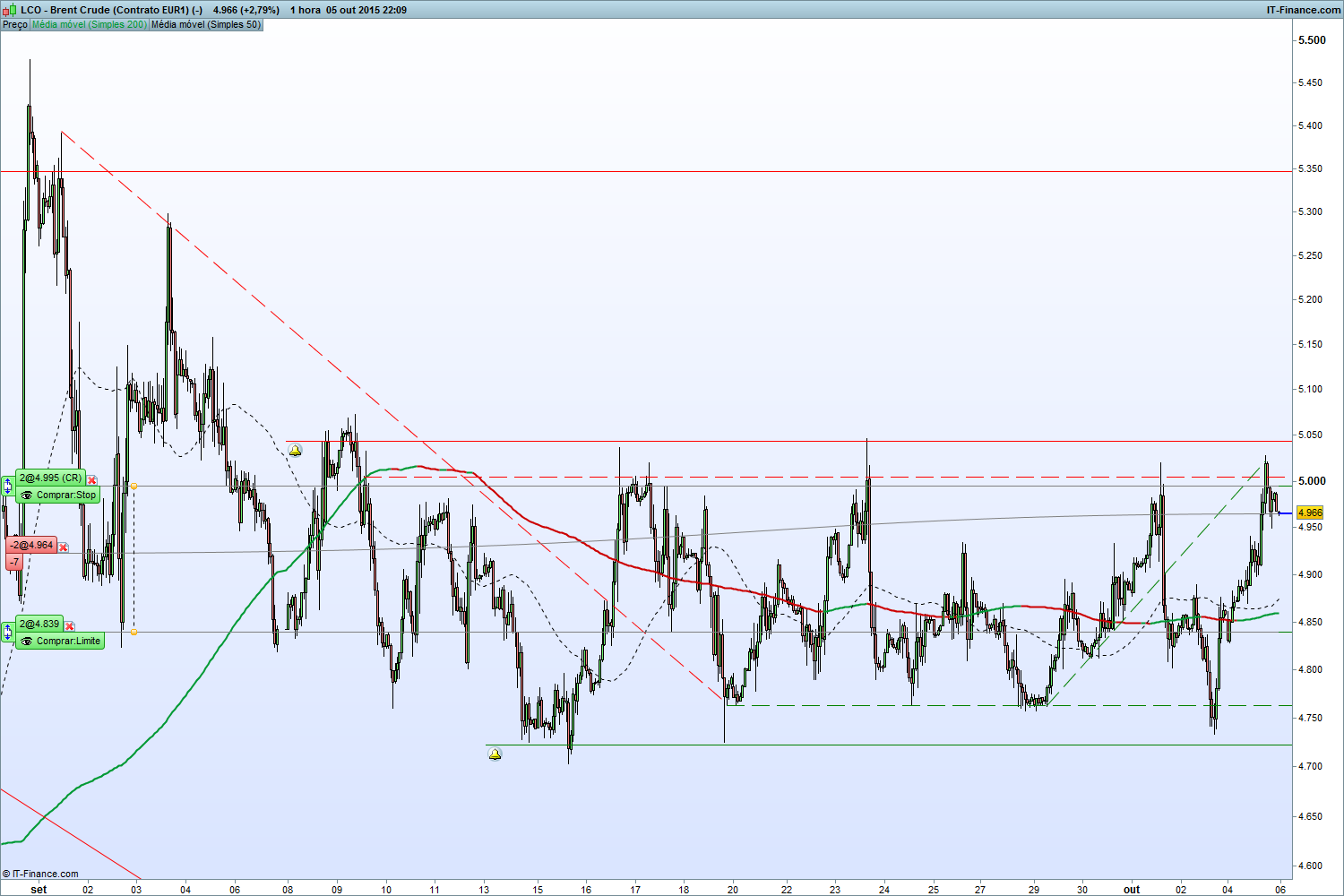Open the alert bell near 4.72 support line
This screenshot has width=1344, height=896.
click(x=495, y=754)
